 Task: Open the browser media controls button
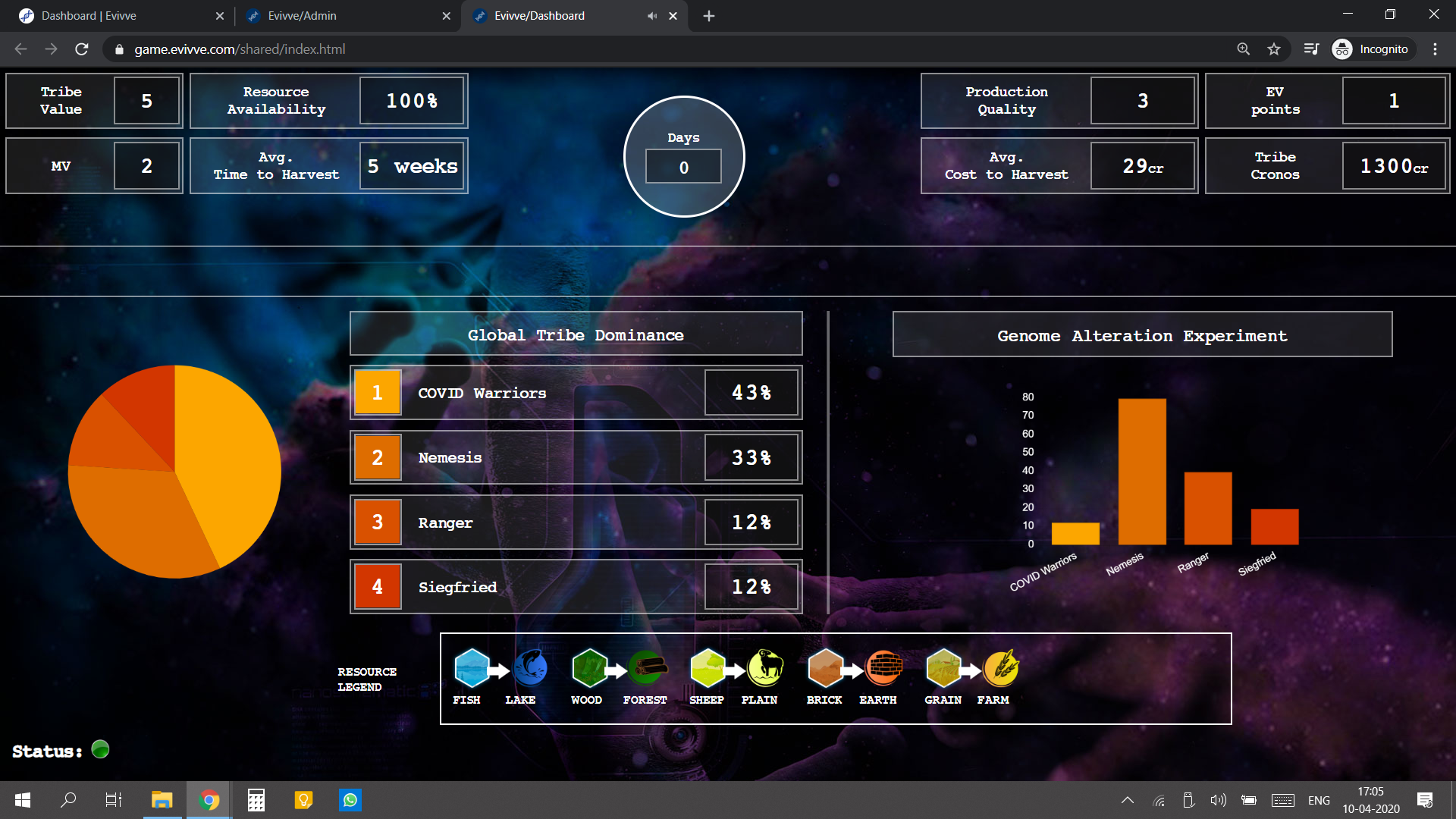click(x=1311, y=49)
